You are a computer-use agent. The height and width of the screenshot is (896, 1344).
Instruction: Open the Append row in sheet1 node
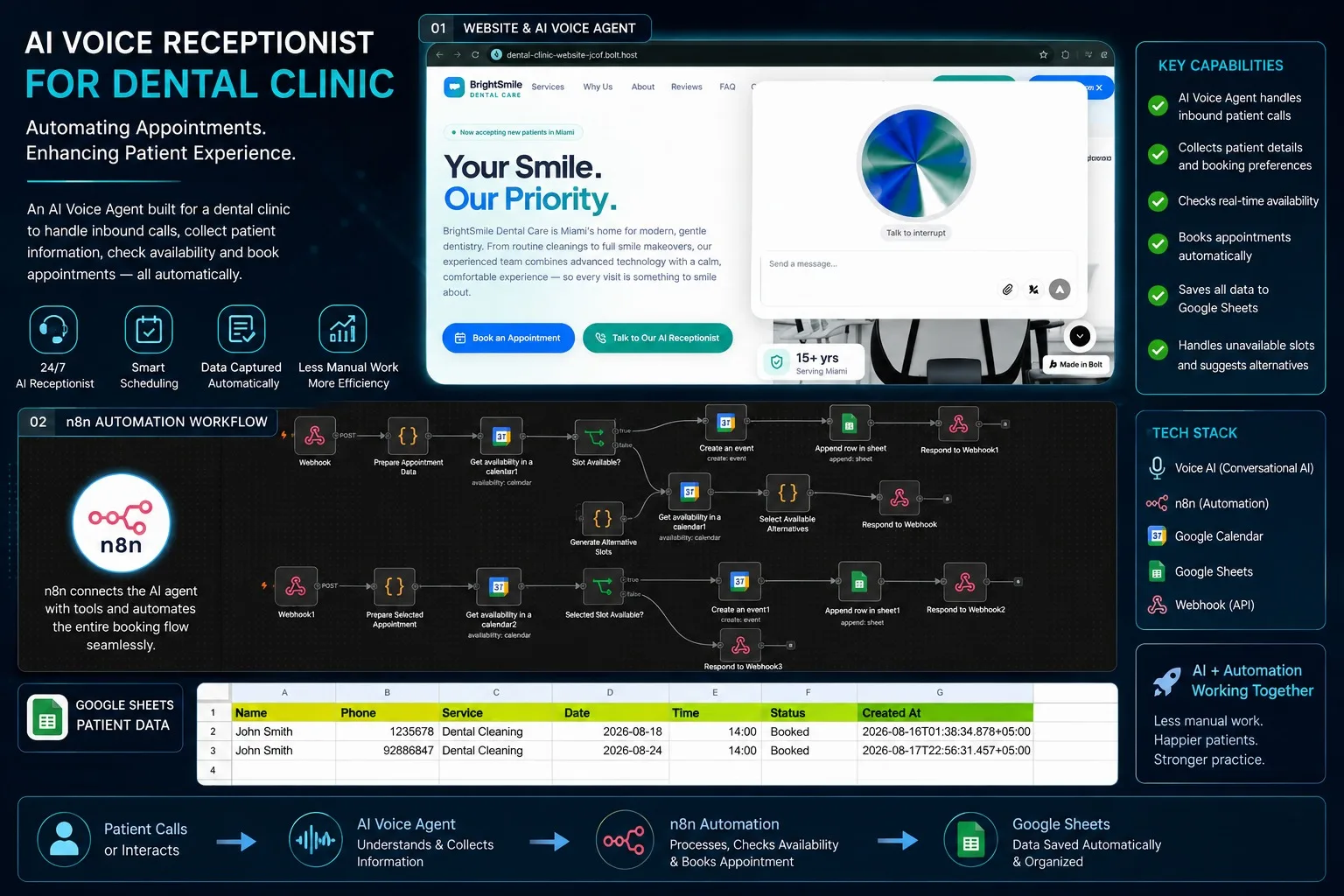[859, 582]
